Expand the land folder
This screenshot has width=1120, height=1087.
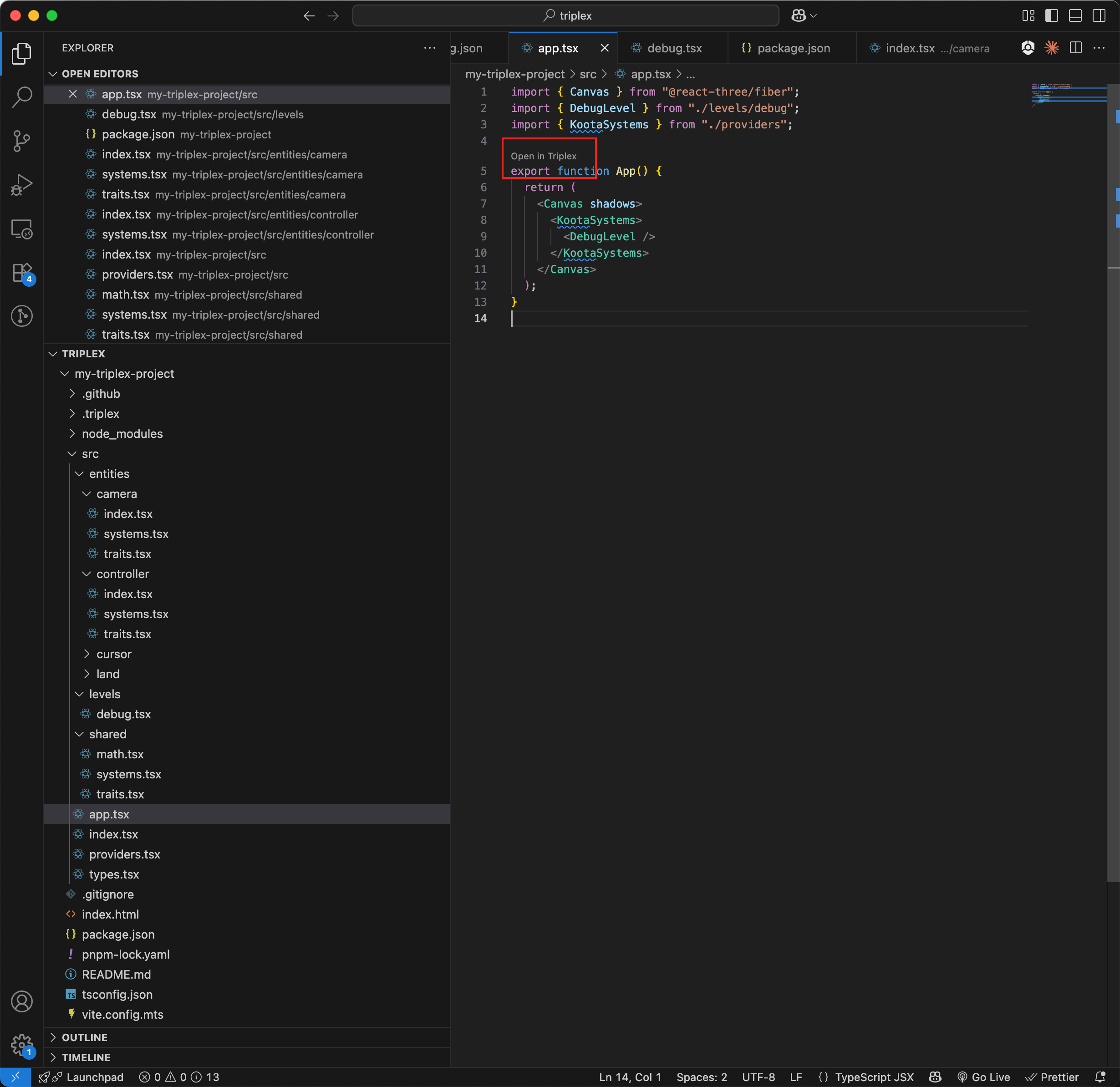click(87, 674)
